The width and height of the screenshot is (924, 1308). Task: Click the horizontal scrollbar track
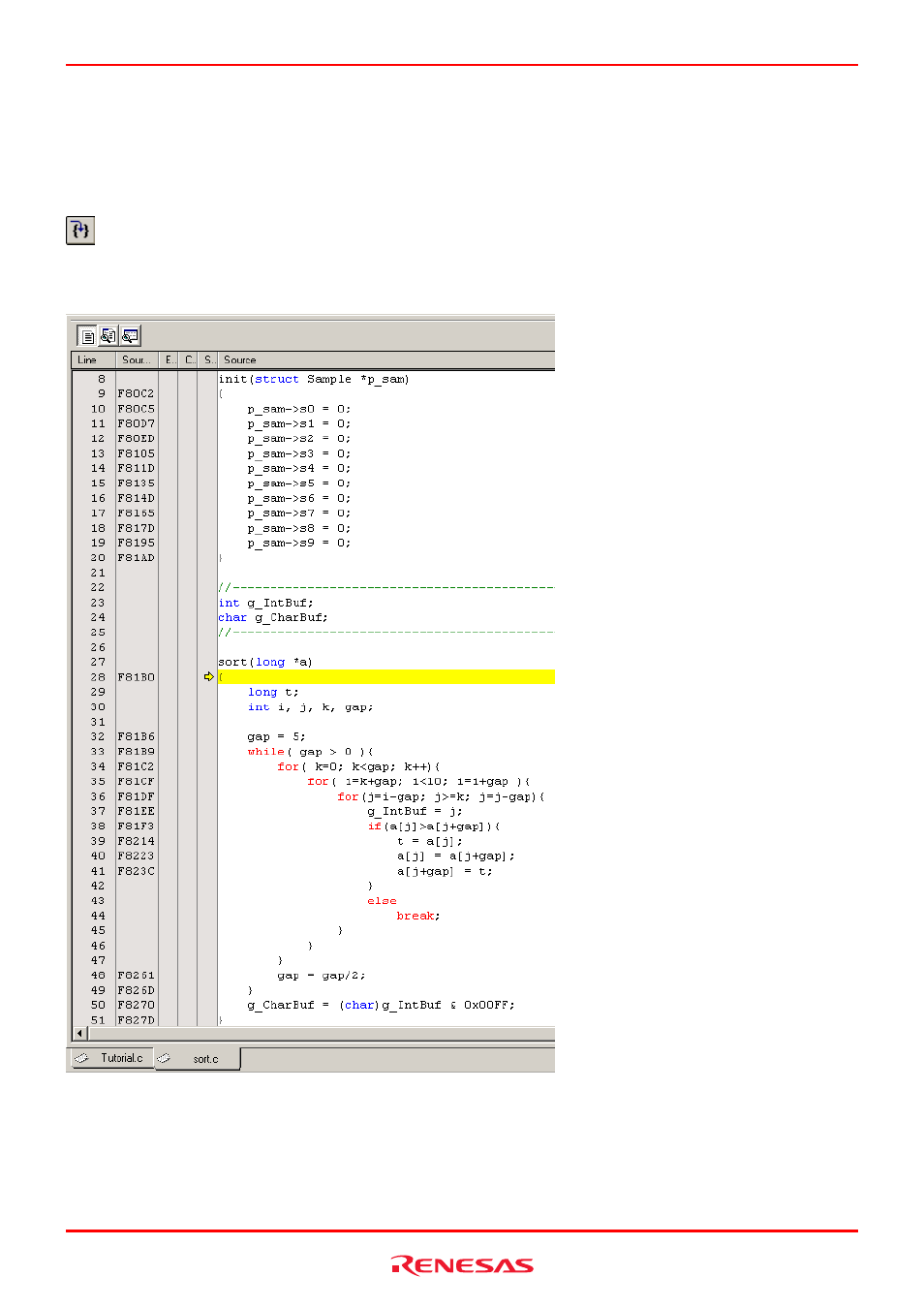point(320,1033)
